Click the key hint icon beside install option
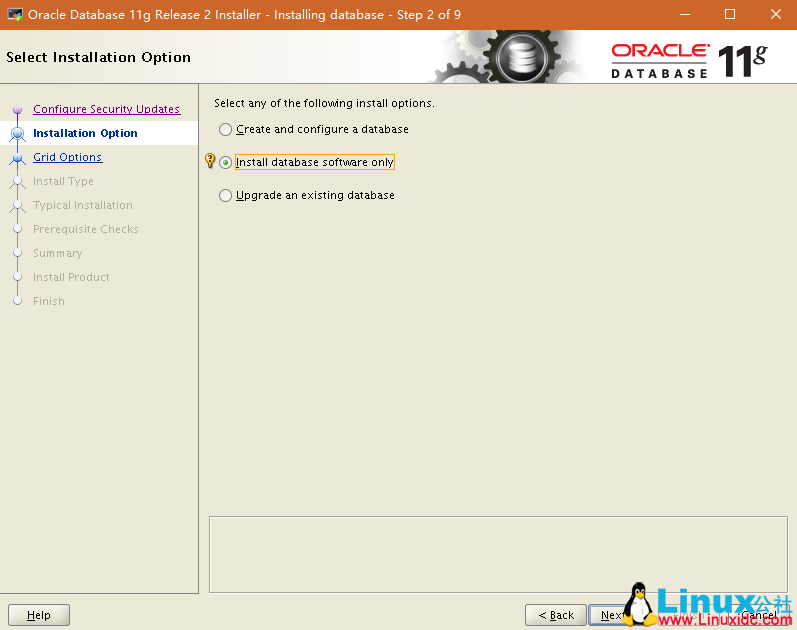797x630 pixels. coord(209,160)
